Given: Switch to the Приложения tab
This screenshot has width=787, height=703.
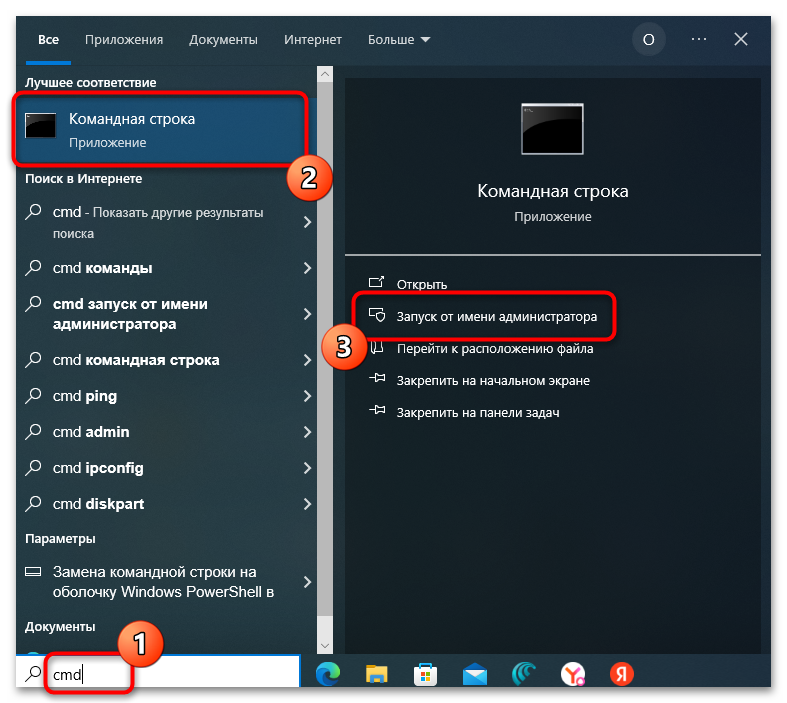Looking at the screenshot, I should [x=124, y=40].
